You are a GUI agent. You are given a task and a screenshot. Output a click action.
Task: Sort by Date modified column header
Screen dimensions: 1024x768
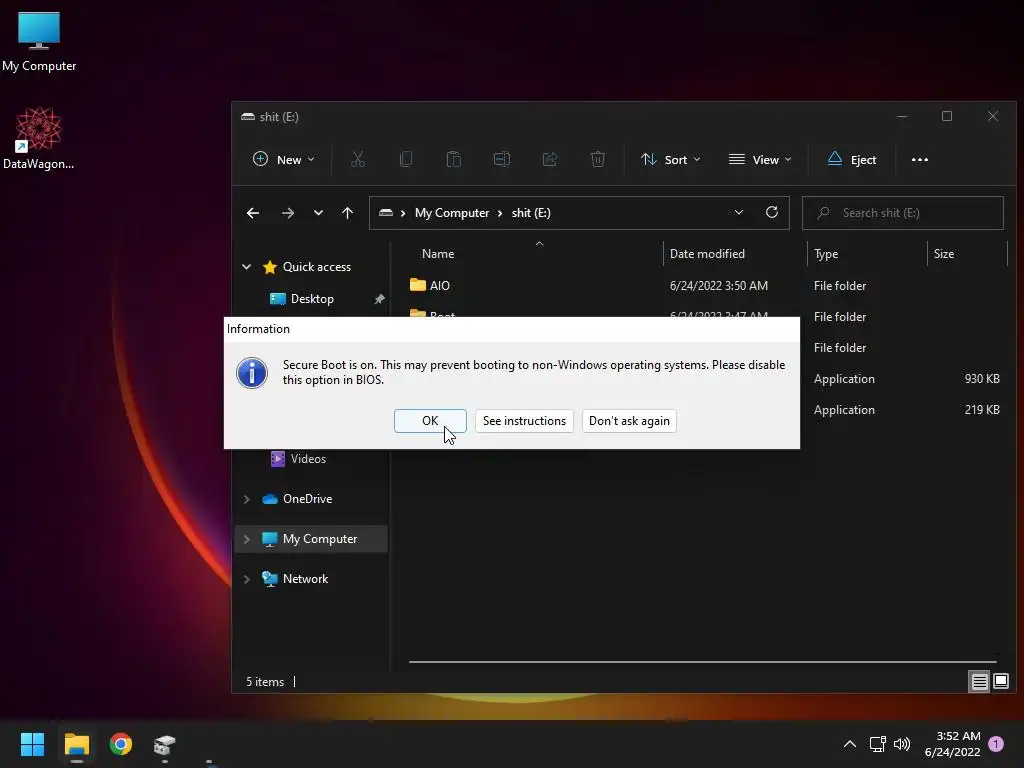707,254
